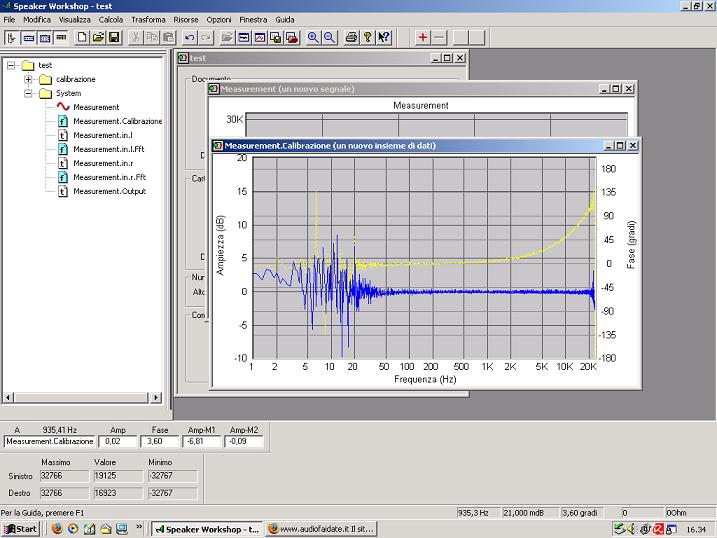
Task: Open the Modifica menu
Action: tap(37, 20)
